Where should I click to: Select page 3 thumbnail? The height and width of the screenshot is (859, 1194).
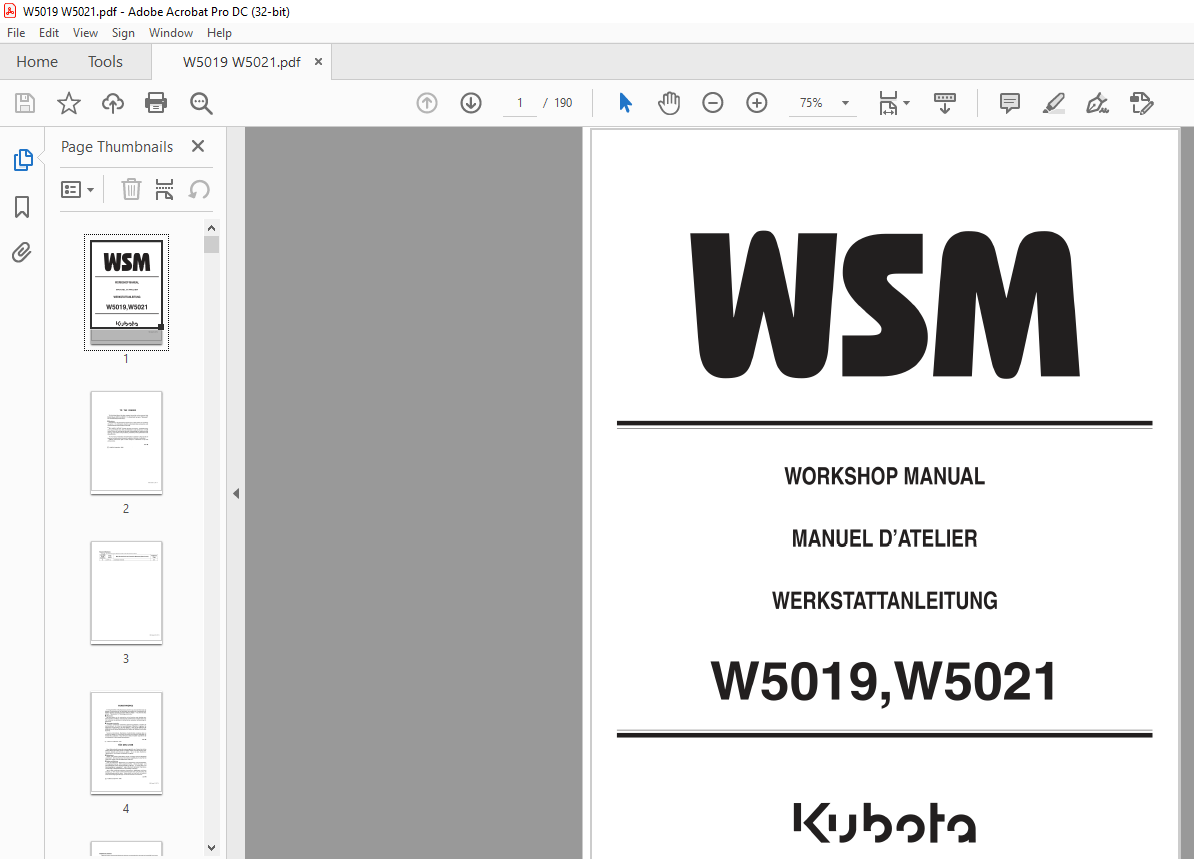coord(126,592)
